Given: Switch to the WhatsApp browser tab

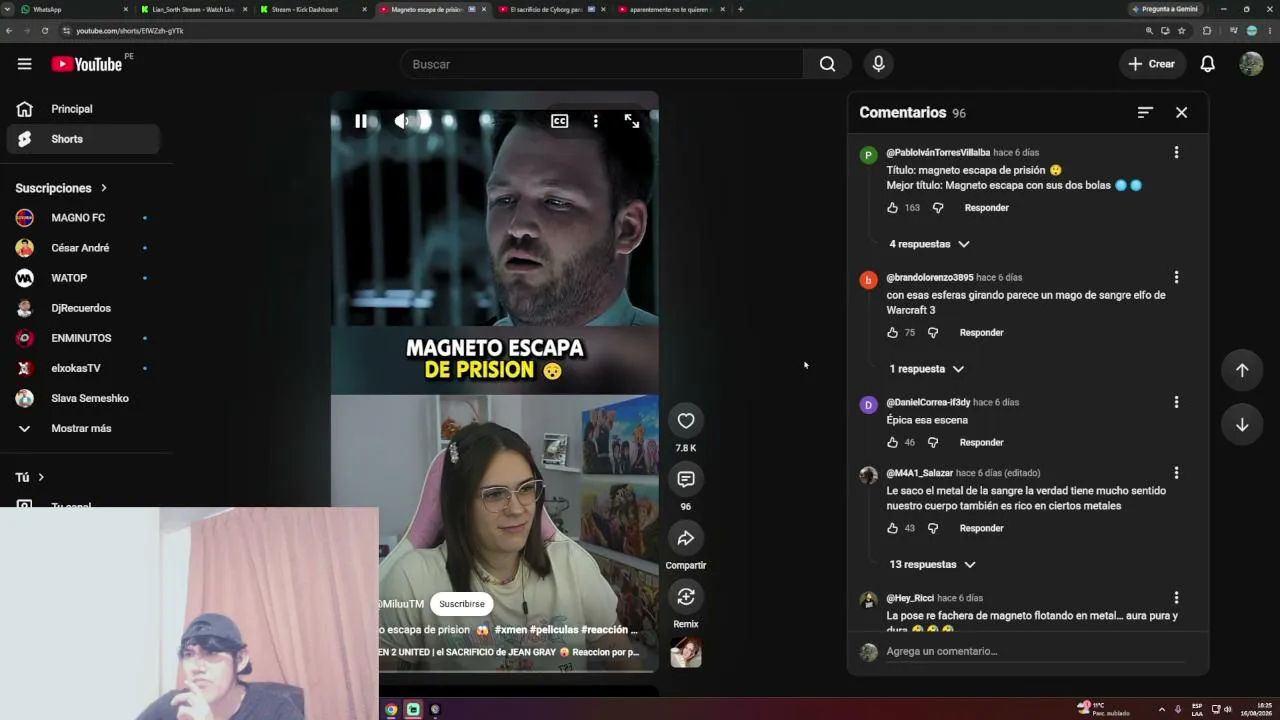Looking at the screenshot, I should click(73, 9).
